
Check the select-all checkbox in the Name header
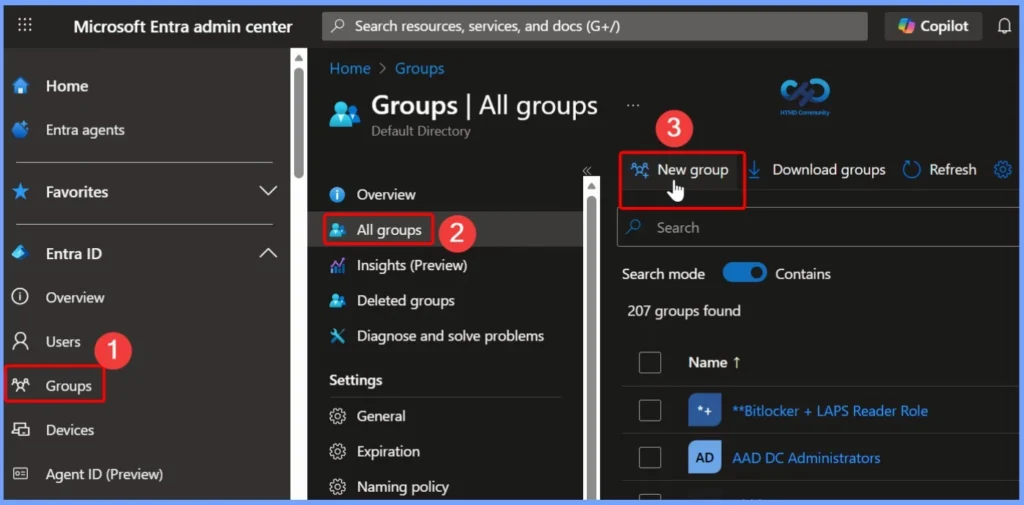click(x=650, y=363)
